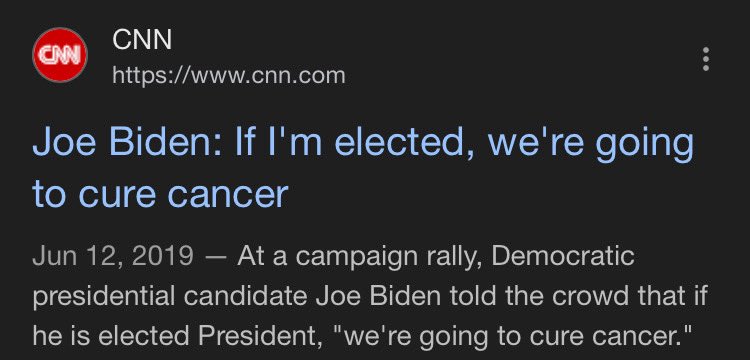This screenshot has width=750, height=360.
Task: Click the 'to cure cancer' headline line
Action: 160,193
